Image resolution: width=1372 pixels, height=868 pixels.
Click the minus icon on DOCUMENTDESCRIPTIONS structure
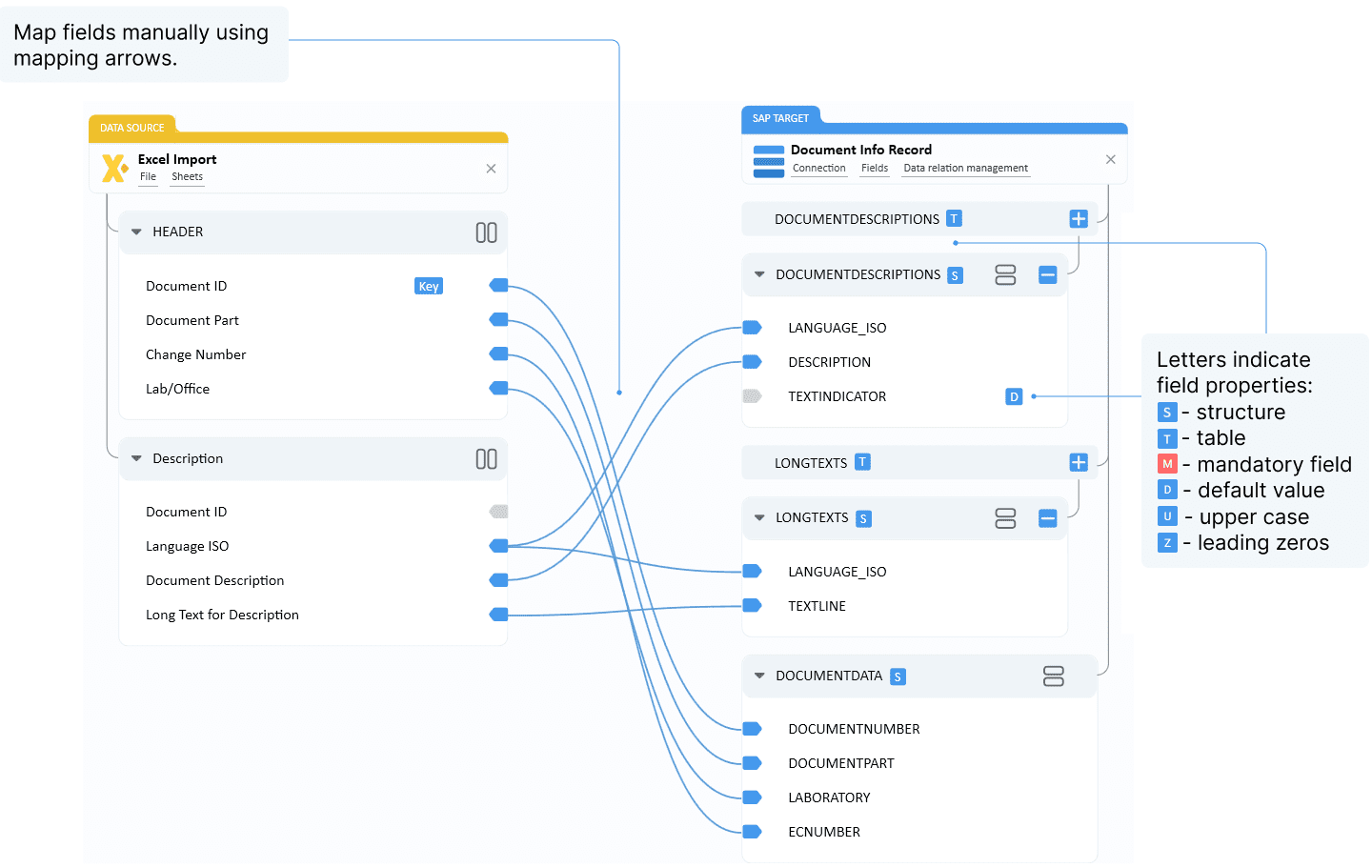click(1047, 275)
